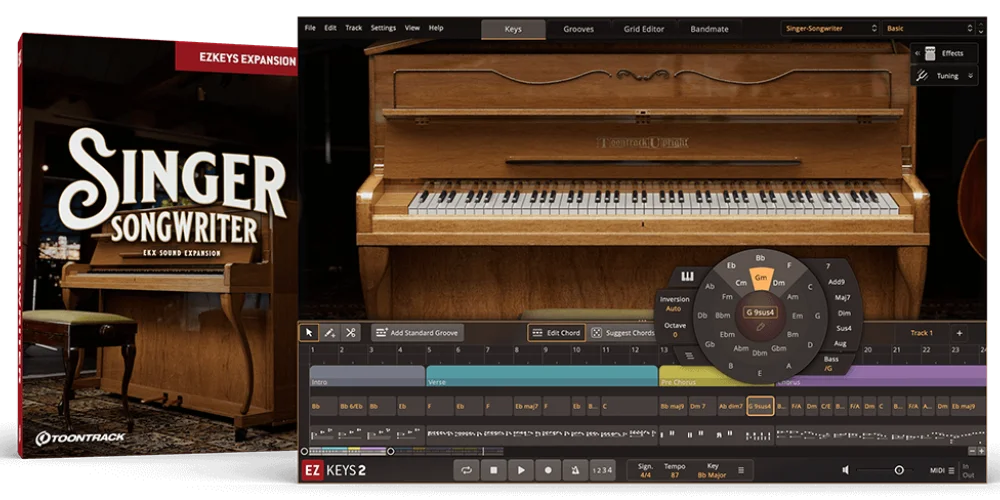Viewport: 1000px width, 500px height.
Task: Select the Cm chord on the wheel
Action: pos(741,283)
